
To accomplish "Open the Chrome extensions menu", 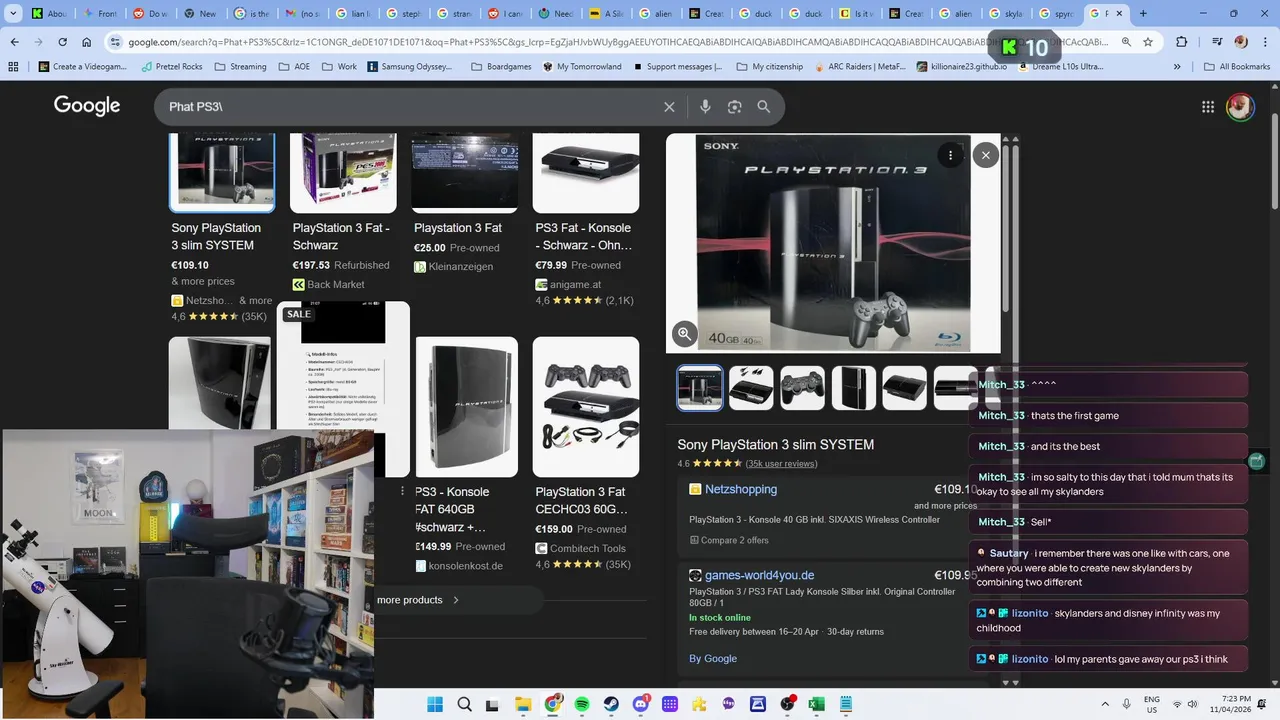I will tap(1182, 42).
